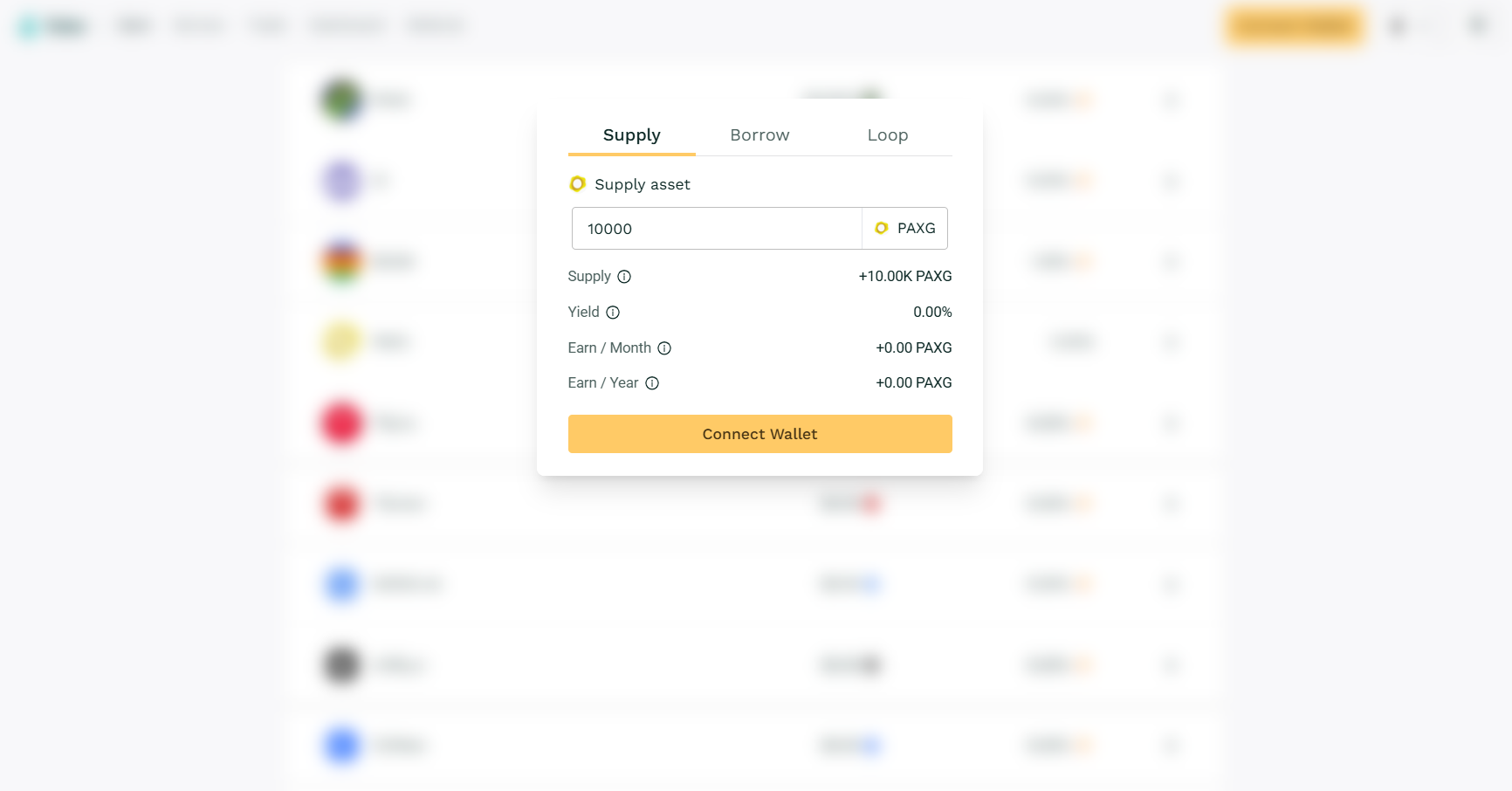Click the 0.00% yield value
Screen dimensions: 1512x791
coord(932,313)
